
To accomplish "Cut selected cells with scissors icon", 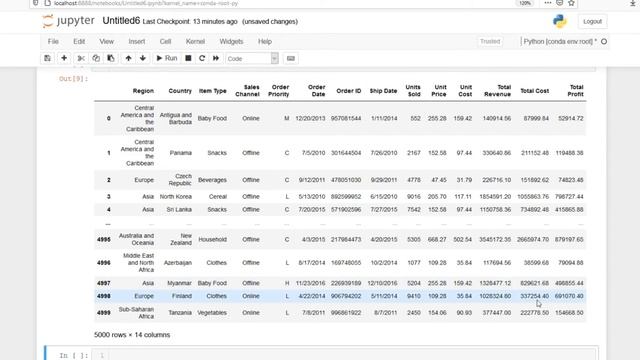I will coord(81,58).
